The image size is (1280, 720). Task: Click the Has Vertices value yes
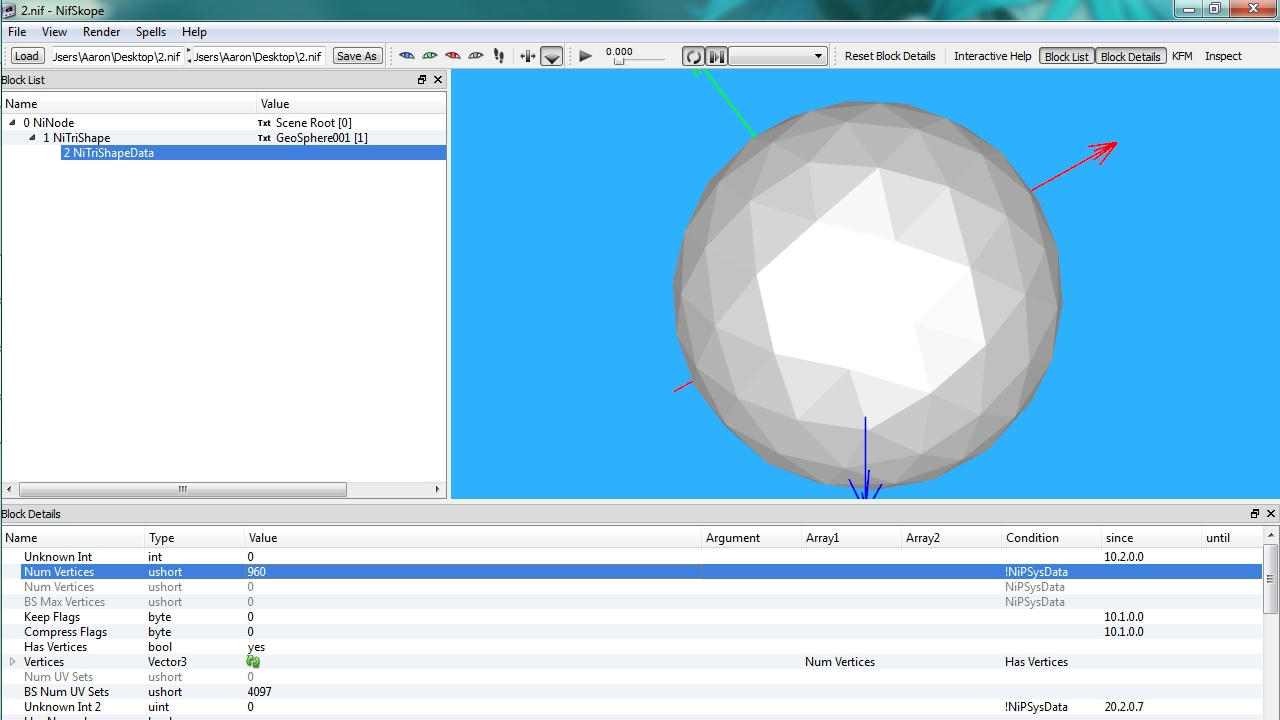click(256, 647)
